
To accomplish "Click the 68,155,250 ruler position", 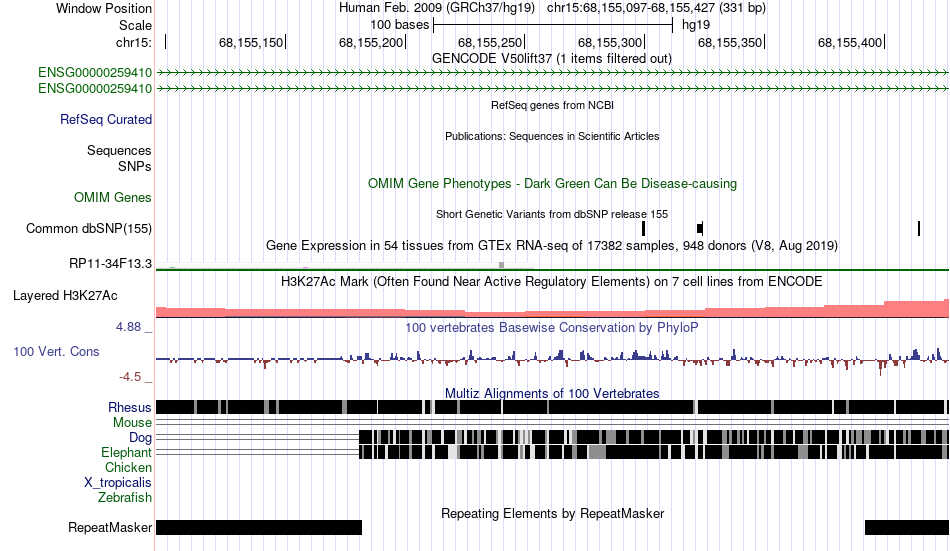I will [x=490, y=42].
